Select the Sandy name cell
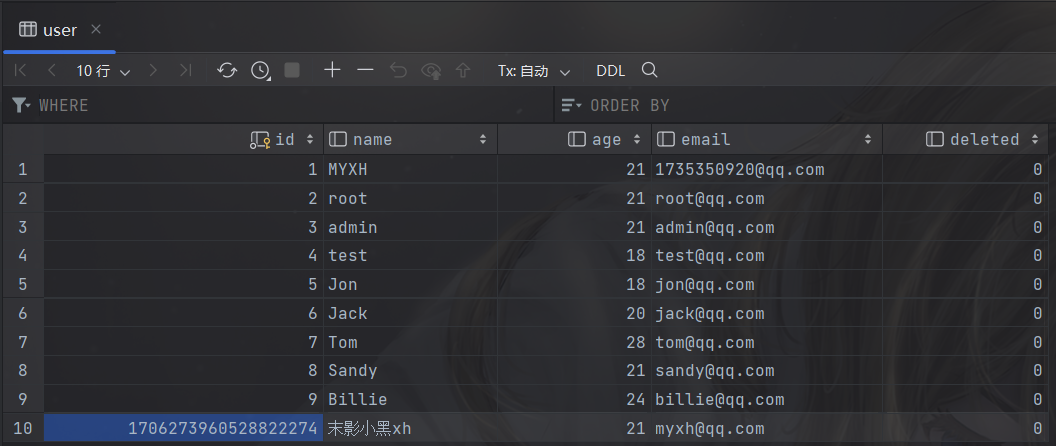 click(x=410, y=371)
